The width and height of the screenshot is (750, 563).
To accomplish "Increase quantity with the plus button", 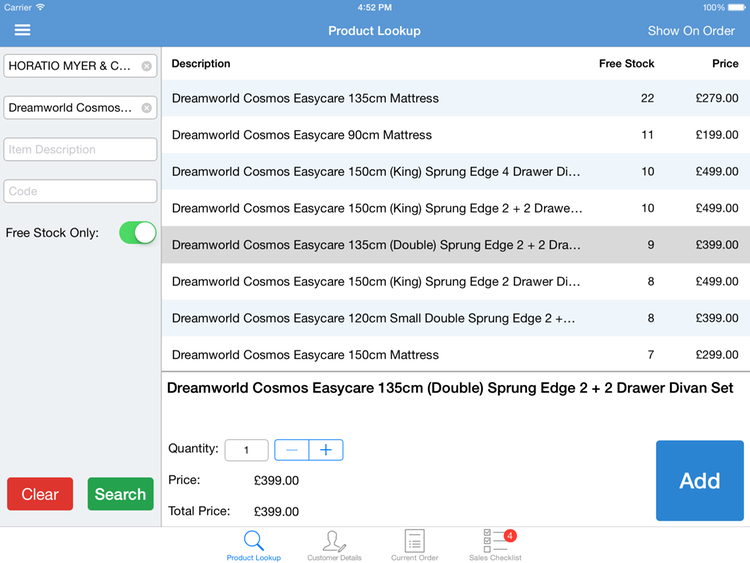I will (x=326, y=450).
